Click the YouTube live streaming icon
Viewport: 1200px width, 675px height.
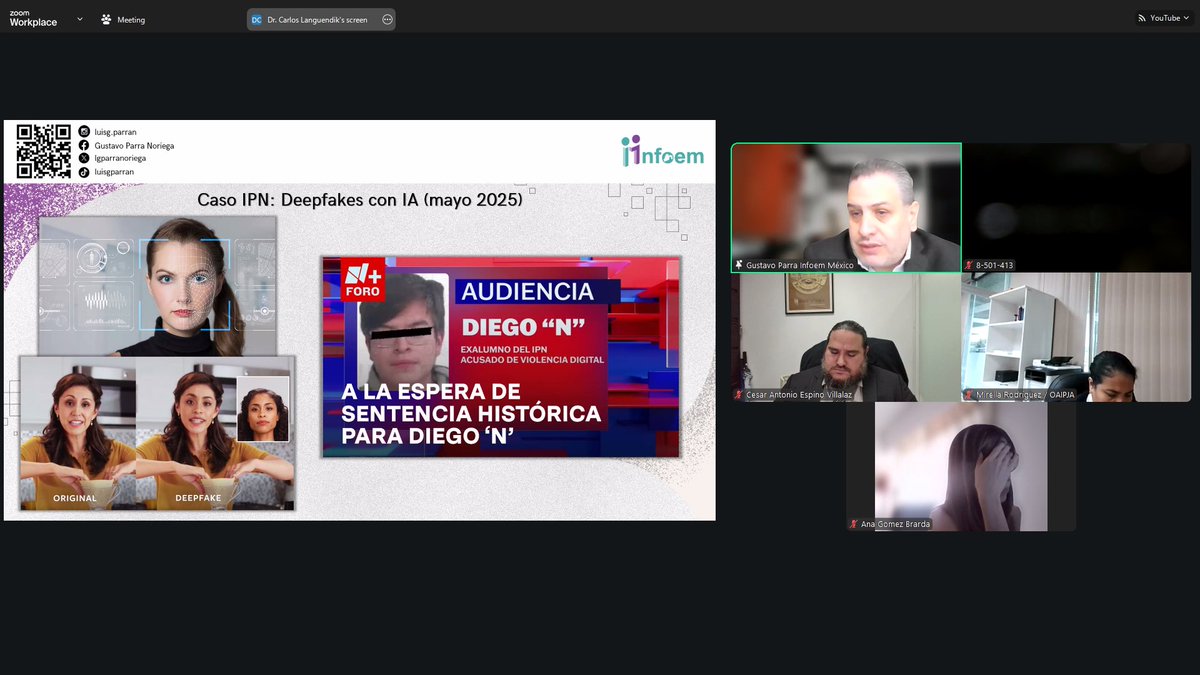tap(1140, 18)
